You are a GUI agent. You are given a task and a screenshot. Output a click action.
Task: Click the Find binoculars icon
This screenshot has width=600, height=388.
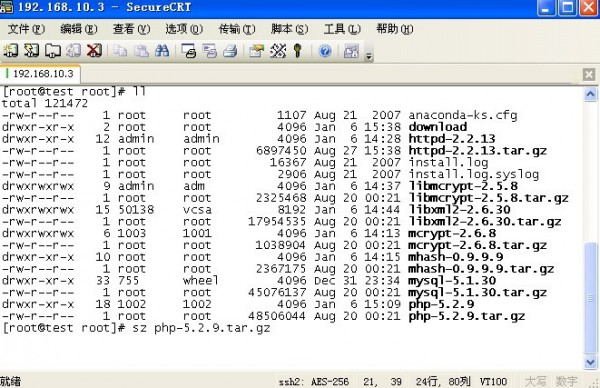pyautogui.click(x=162, y=51)
